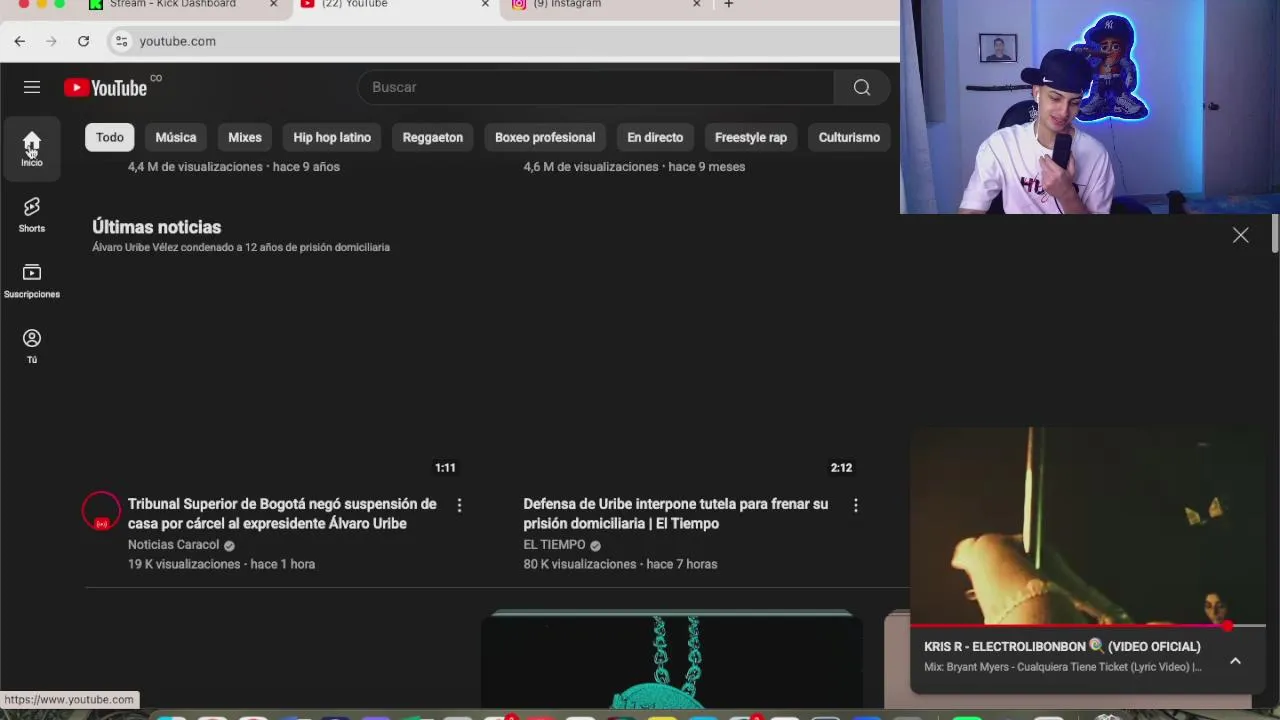The width and height of the screenshot is (1280, 720).
Task: Open options menu for Defensa de Uribe video
Action: 855,506
